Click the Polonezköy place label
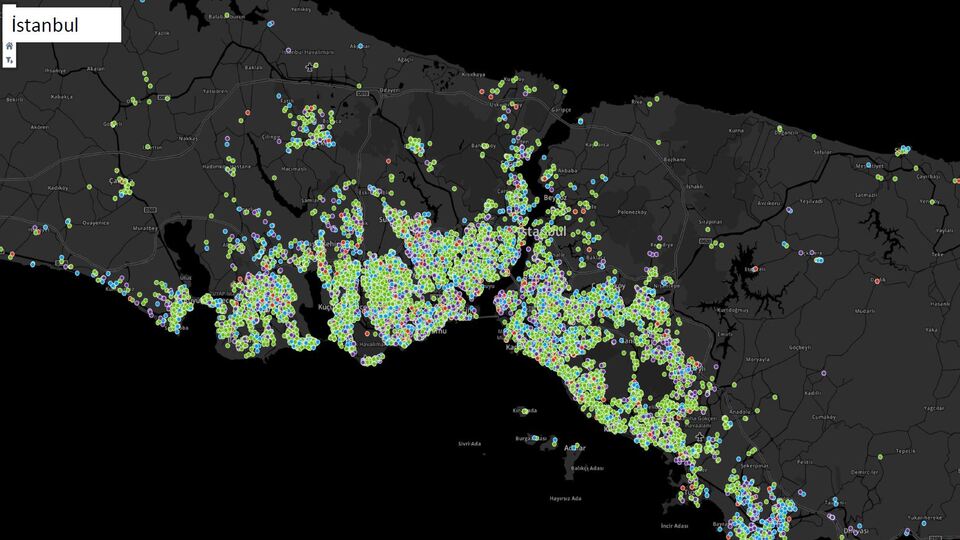The height and width of the screenshot is (540, 960). tap(634, 212)
